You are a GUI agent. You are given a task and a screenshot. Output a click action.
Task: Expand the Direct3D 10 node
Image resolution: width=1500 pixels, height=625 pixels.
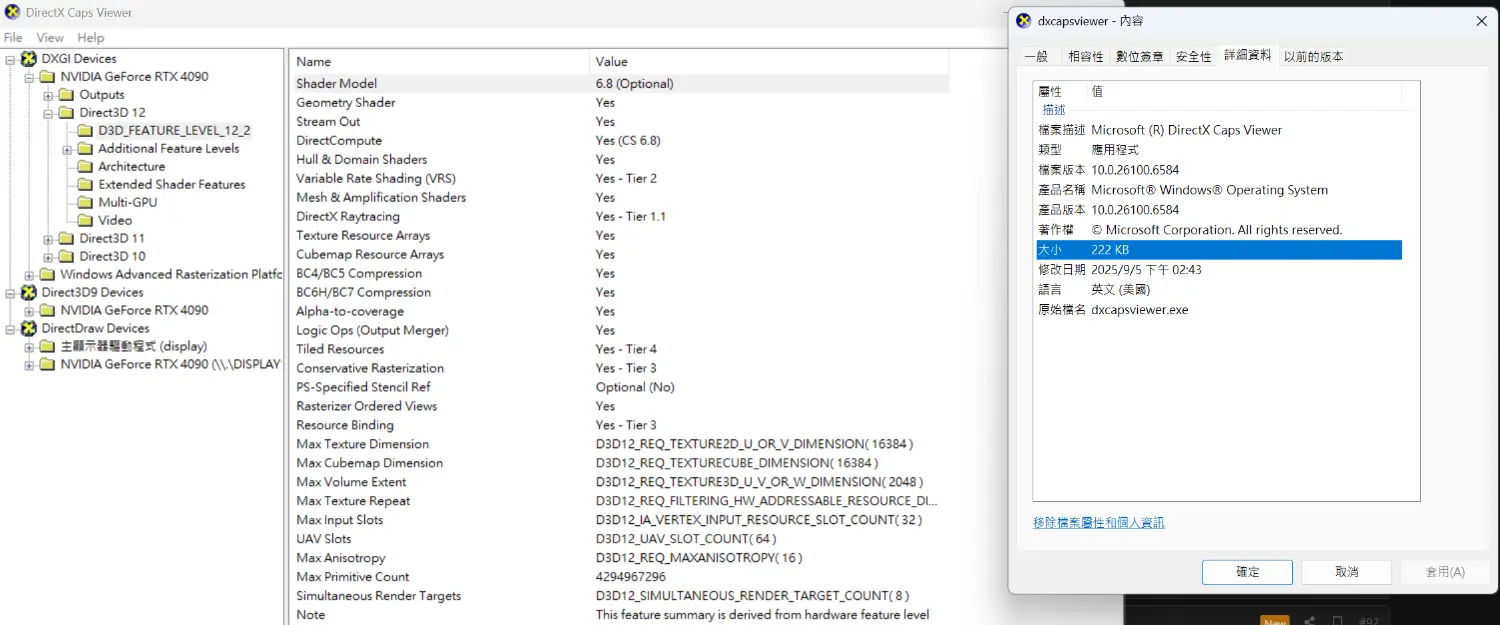(x=48, y=257)
